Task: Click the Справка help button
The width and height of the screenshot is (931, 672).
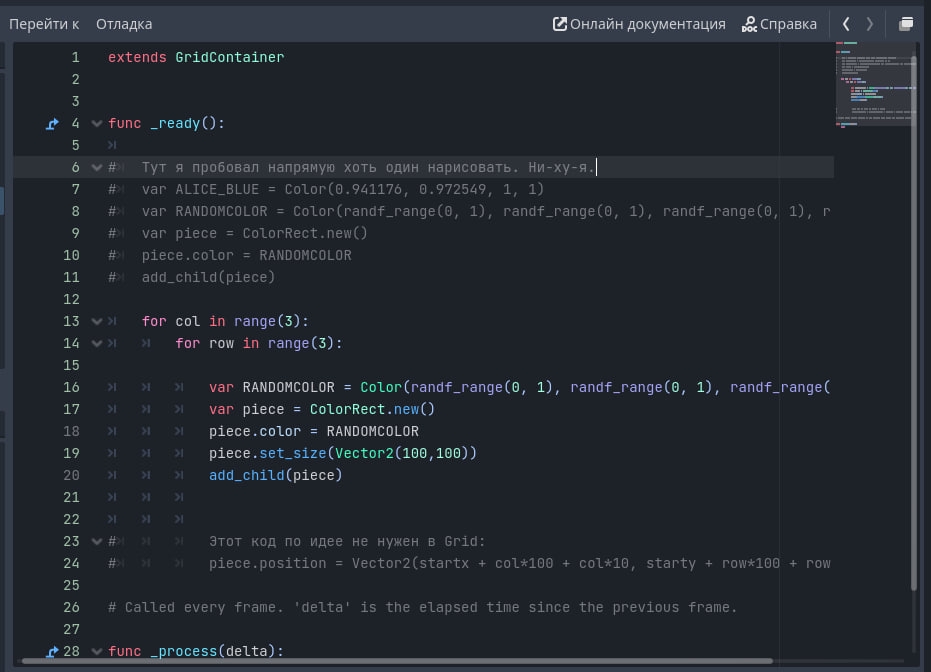Action: click(779, 24)
